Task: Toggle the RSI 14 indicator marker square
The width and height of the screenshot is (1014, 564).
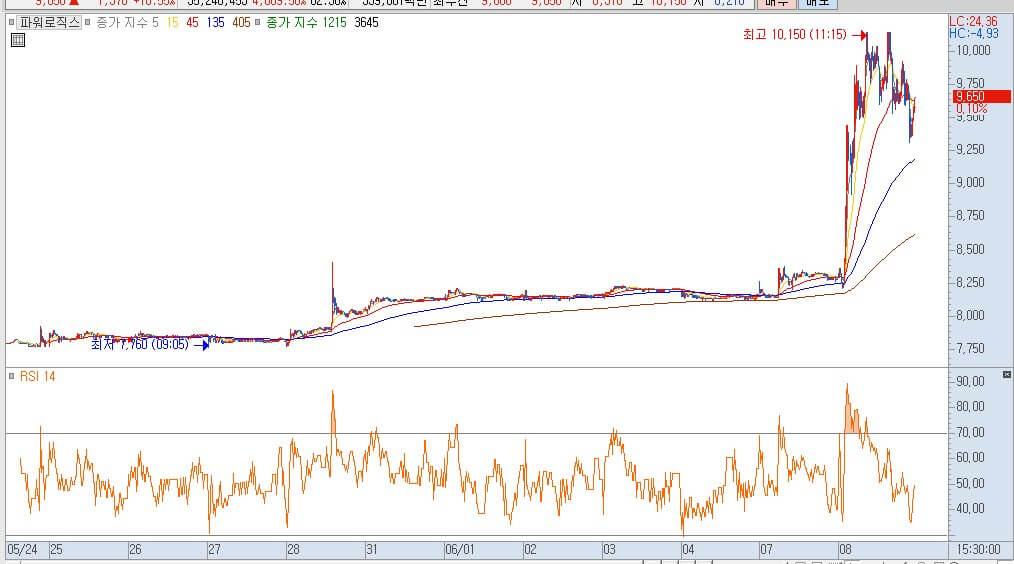Action: click(x=11, y=376)
